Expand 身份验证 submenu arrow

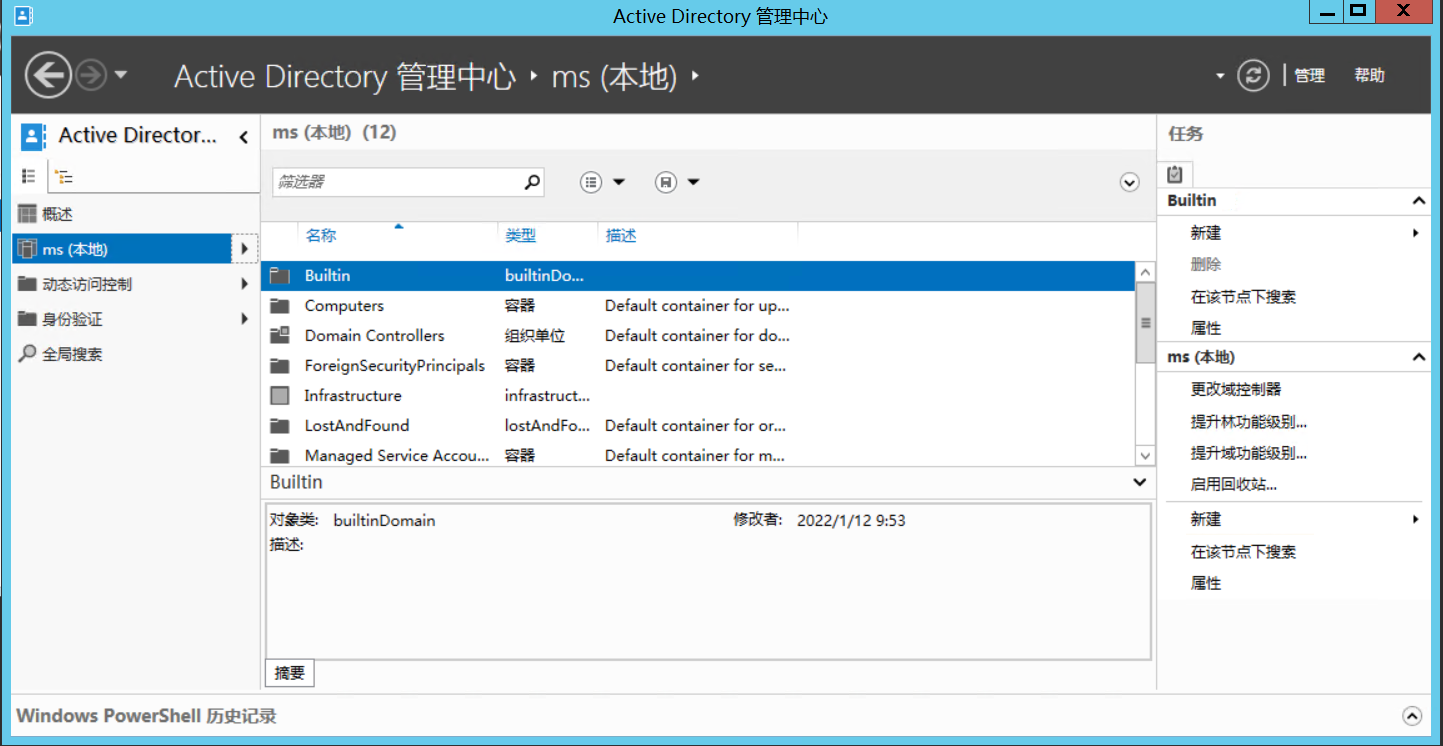click(244, 319)
